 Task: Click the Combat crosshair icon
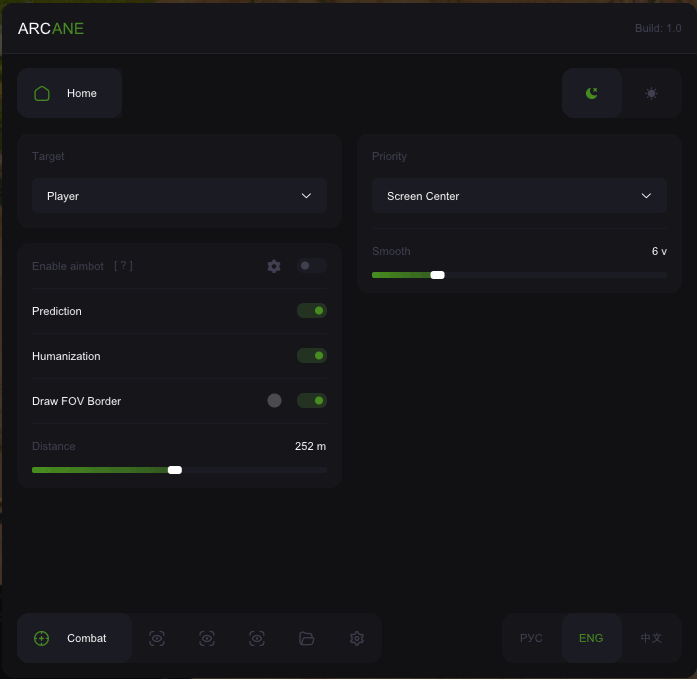[x=42, y=638]
